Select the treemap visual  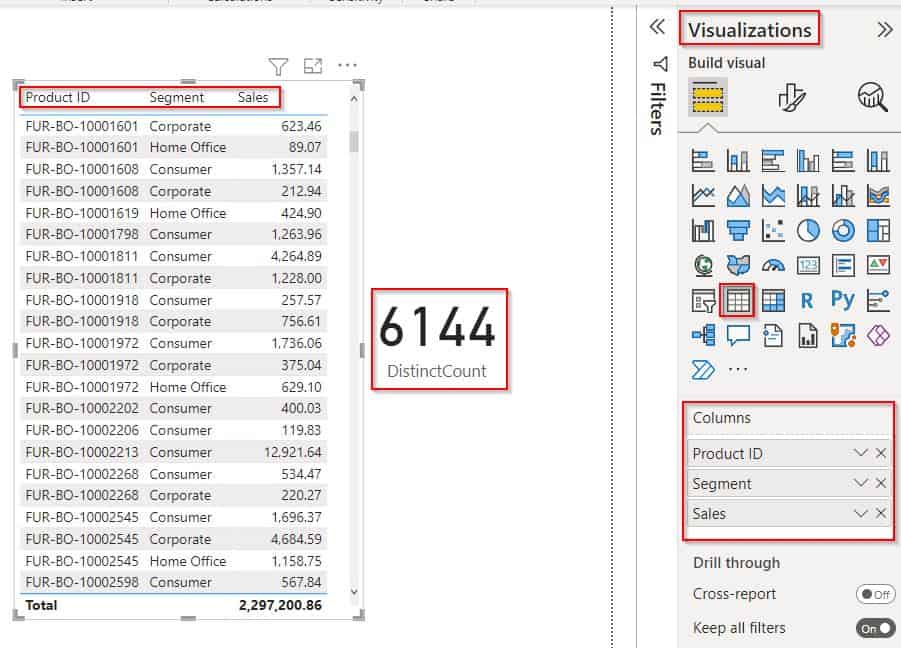tap(878, 231)
